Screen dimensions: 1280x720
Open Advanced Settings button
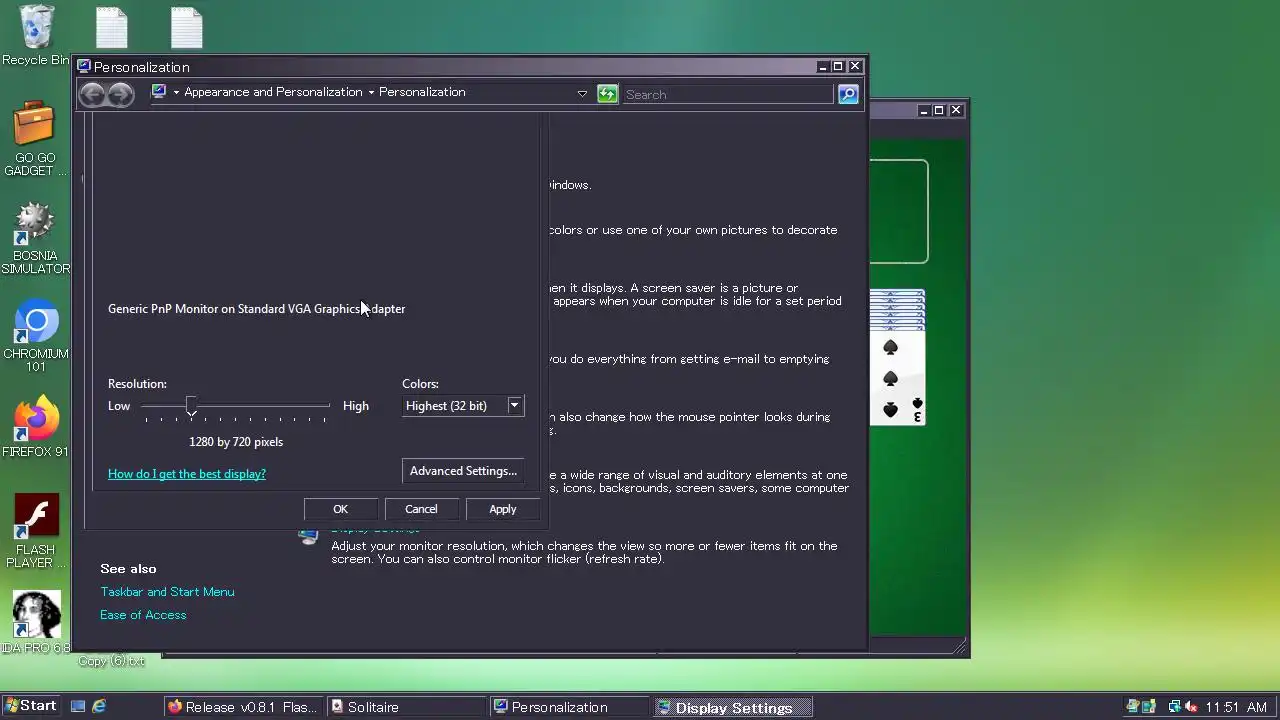[x=463, y=471]
